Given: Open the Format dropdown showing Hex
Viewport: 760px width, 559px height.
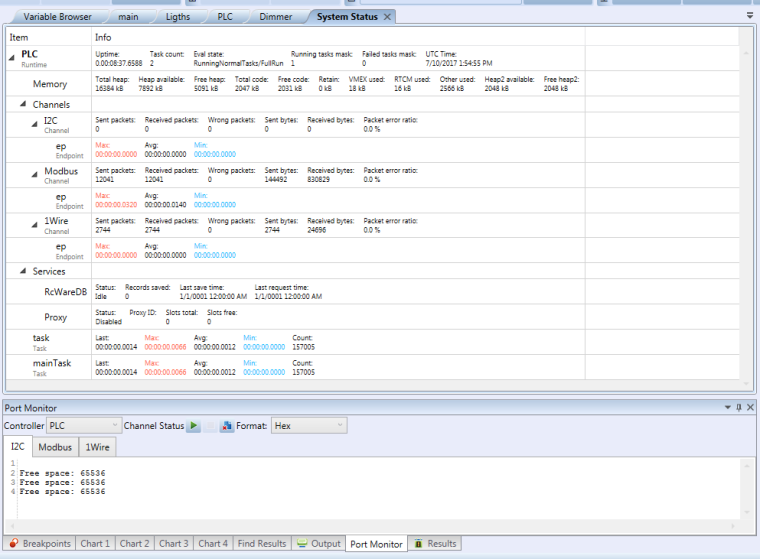Looking at the screenshot, I should tap(308, 426).
